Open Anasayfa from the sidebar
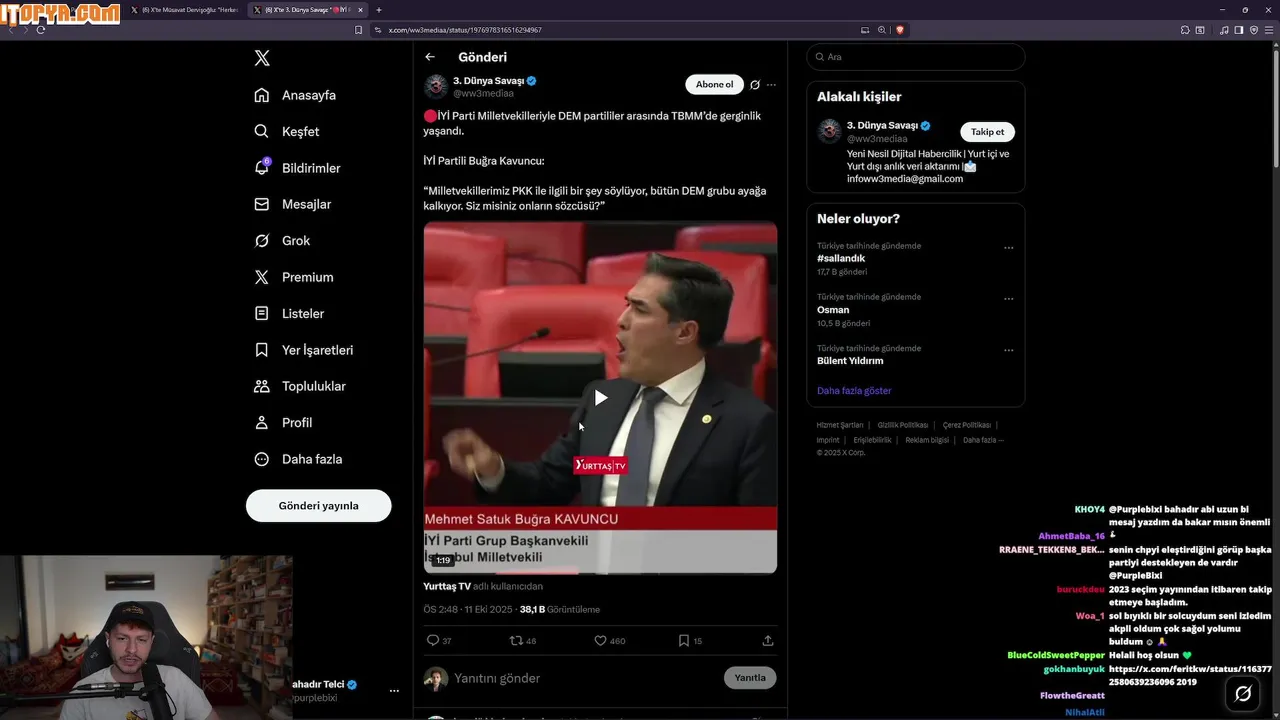The image size is (1280, 720). [x=295, y=95]
